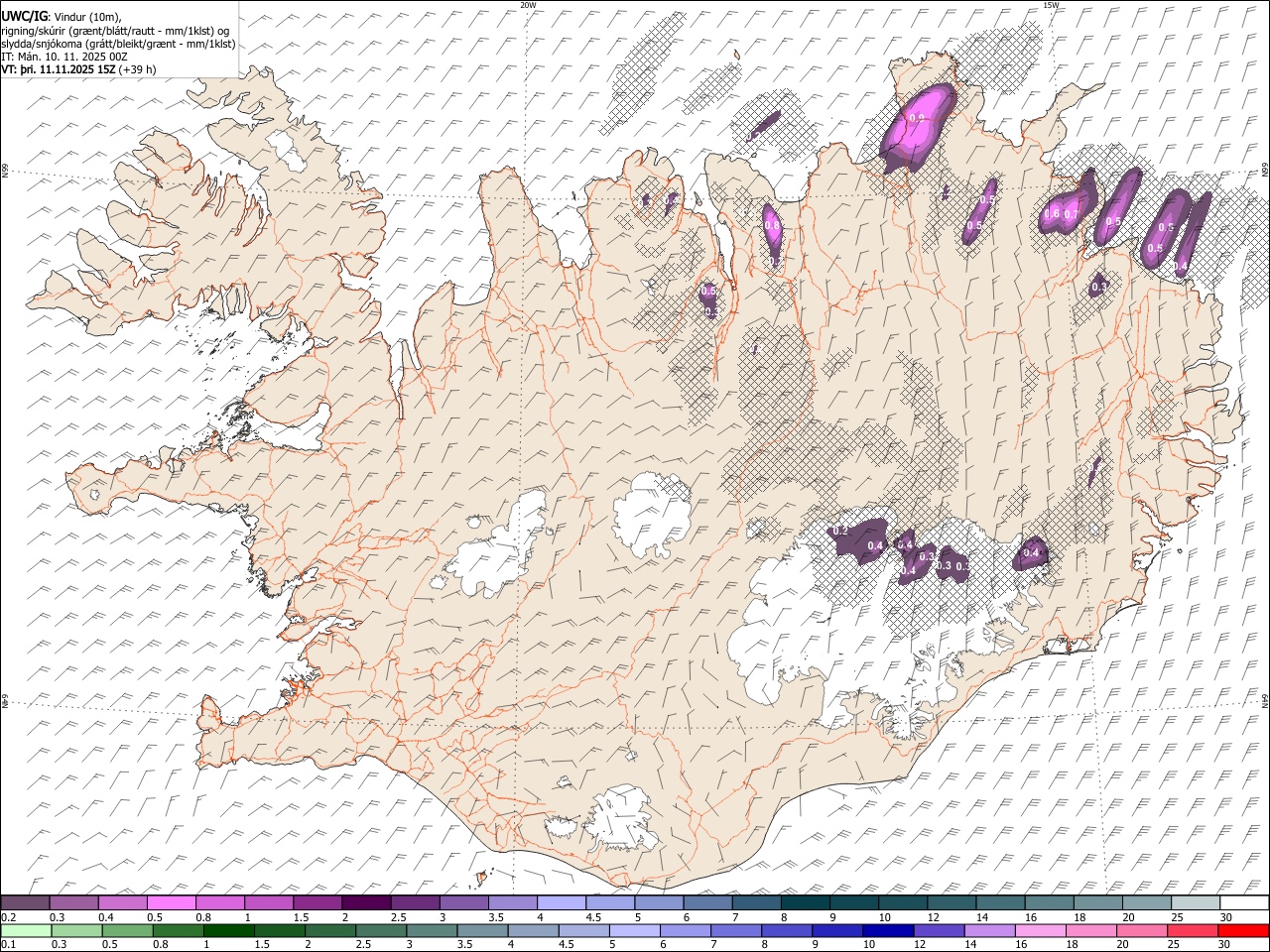This screenshot has height=952, width=1270.
Task: Select the bright red 30 swatch in the bottom legend row
Action: [x=1244, y=930]
